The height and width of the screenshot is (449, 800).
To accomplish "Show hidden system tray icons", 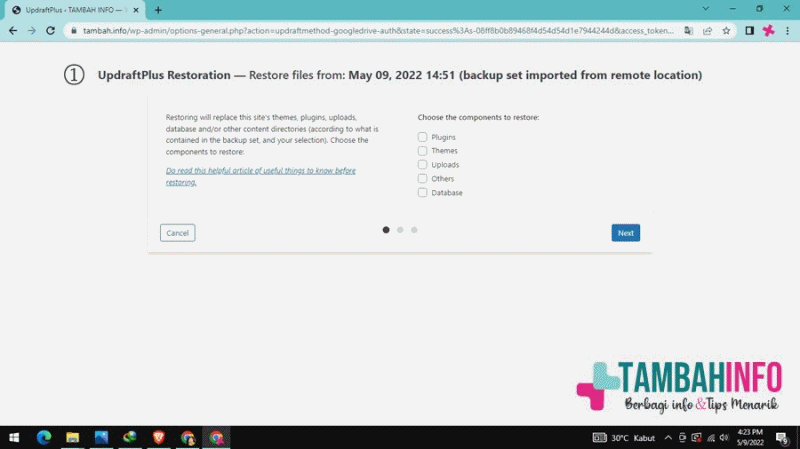I will (668, 438).
